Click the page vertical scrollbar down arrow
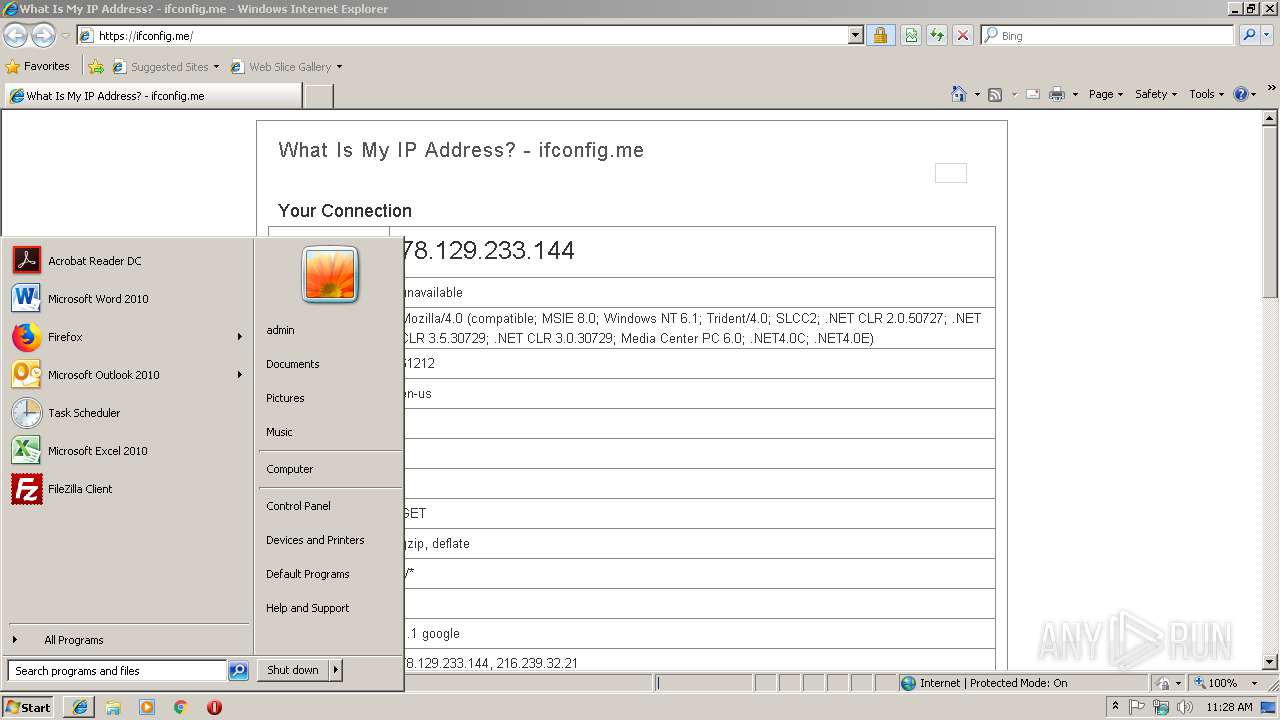This screenshot has height=720, width=1280. [1271, 662]
